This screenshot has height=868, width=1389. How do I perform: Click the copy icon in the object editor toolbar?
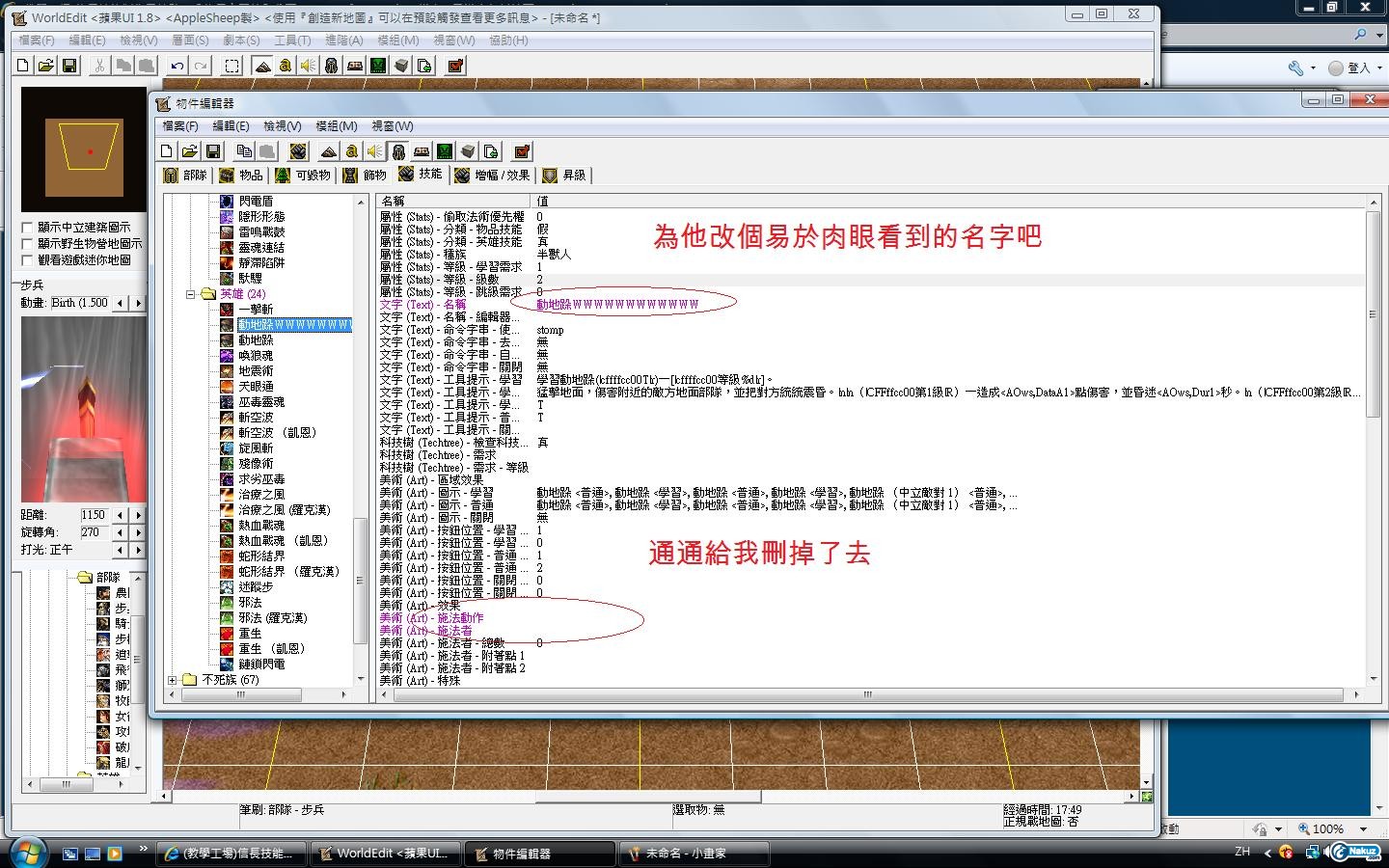pos(244,151)
